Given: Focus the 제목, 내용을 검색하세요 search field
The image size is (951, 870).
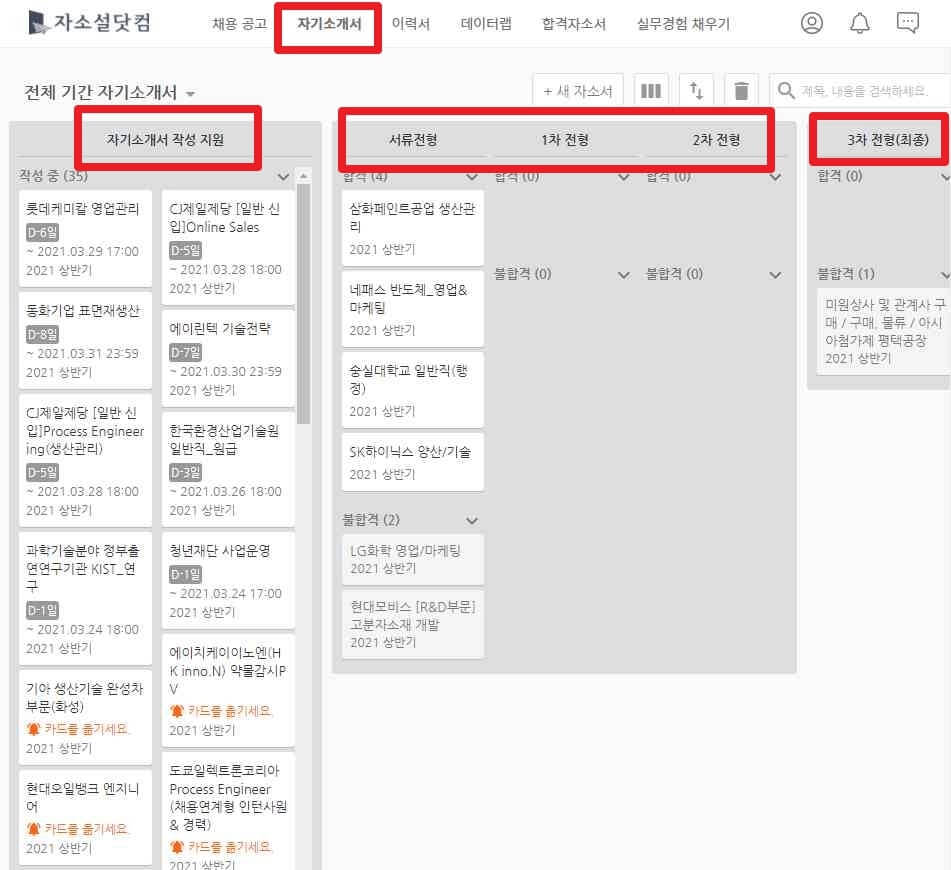Looking at the screenshot, I should pos(864,91).
